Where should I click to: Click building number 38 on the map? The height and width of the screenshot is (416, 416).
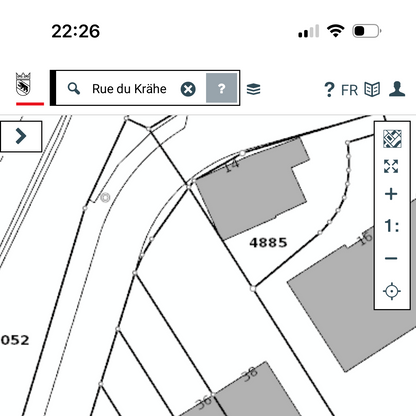pos(250,374)
